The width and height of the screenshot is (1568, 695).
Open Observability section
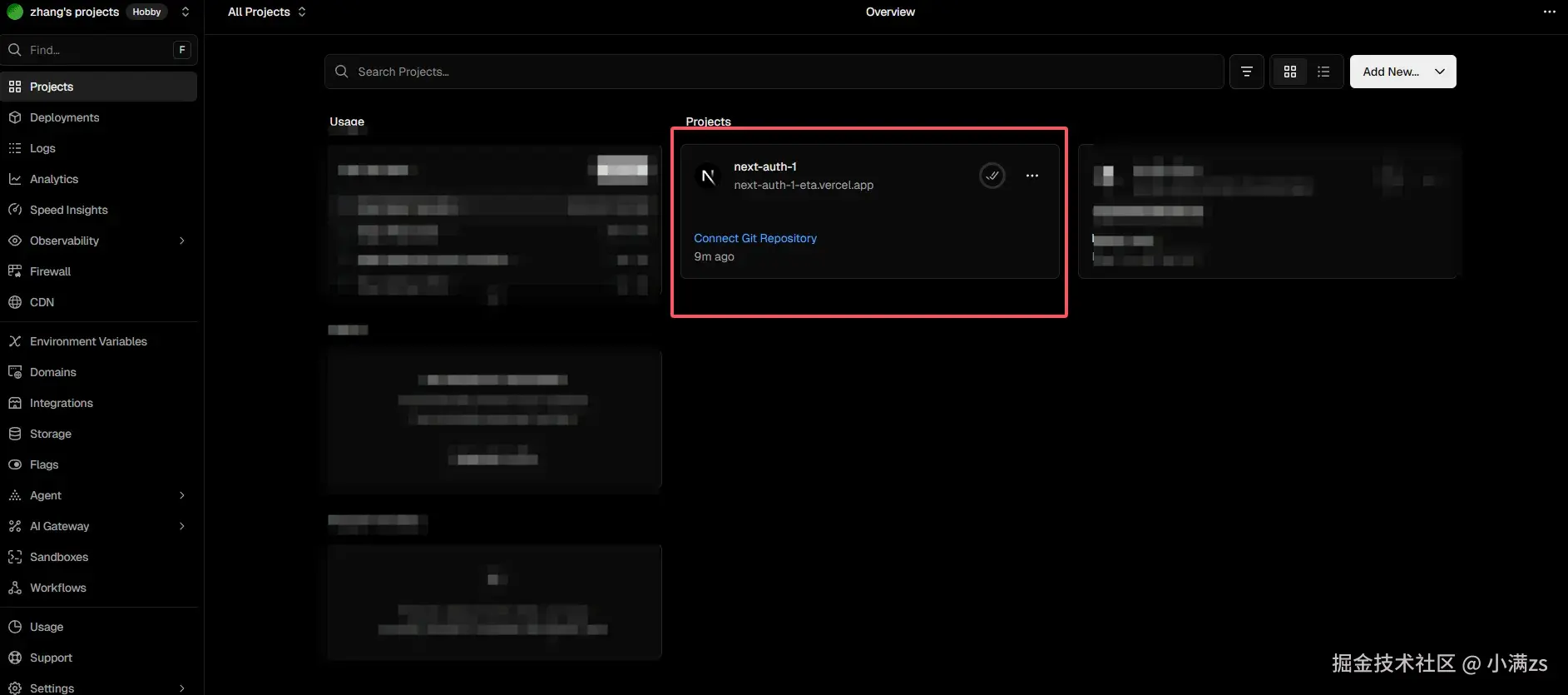tap(99, 241)
